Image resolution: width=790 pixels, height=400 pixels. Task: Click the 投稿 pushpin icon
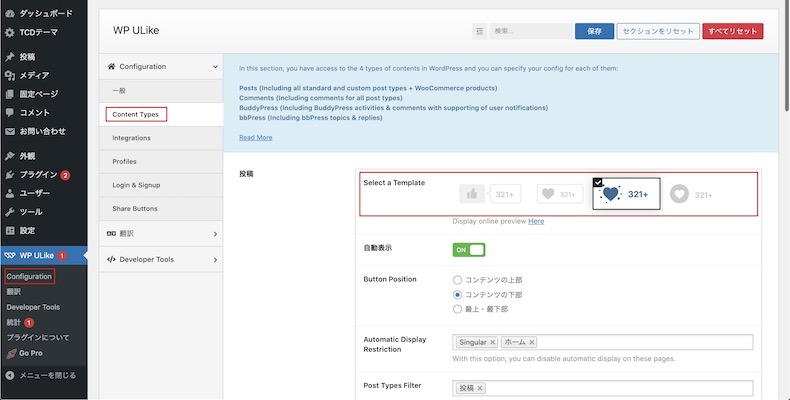(x=10, y=57)
